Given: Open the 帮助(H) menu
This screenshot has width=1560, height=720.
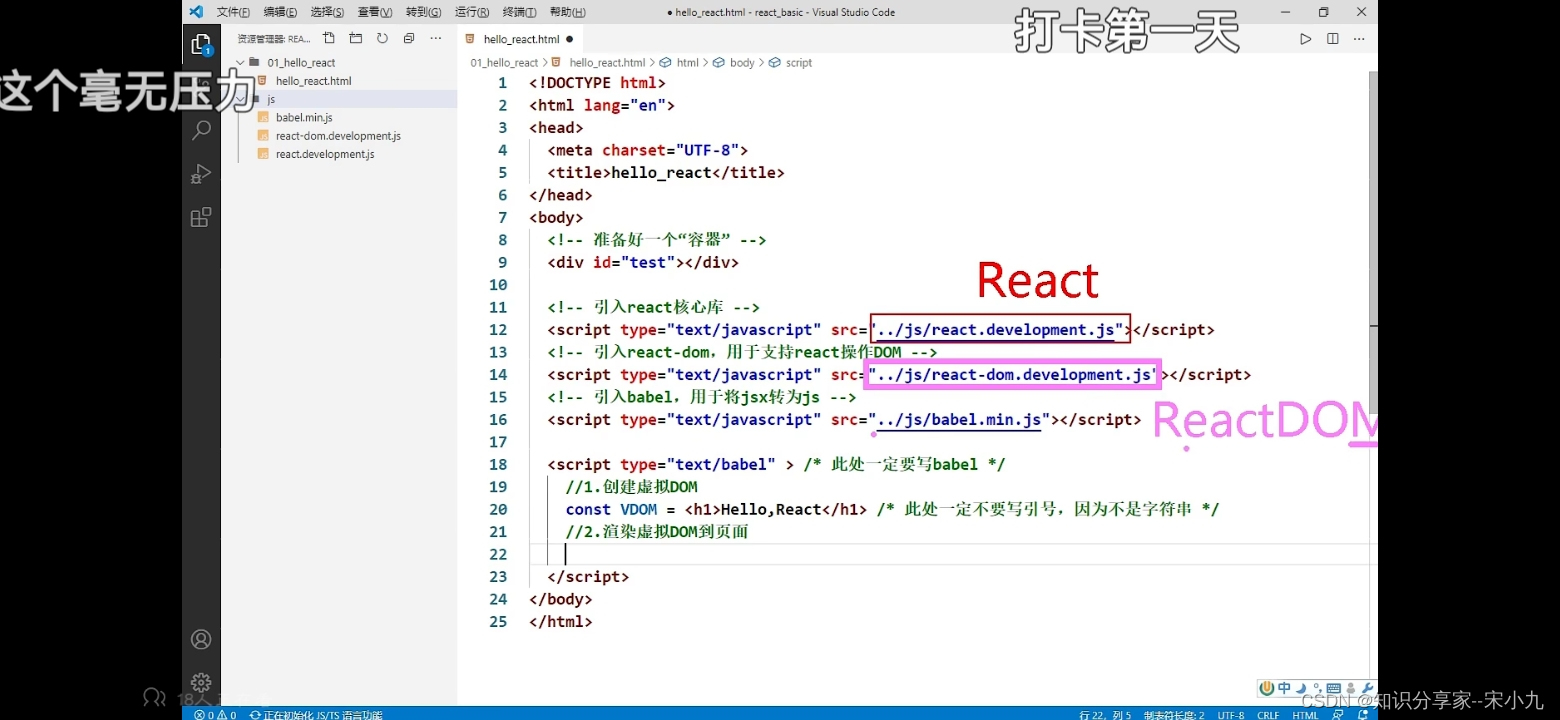Looking at the screenshot, I should point(567,12).
